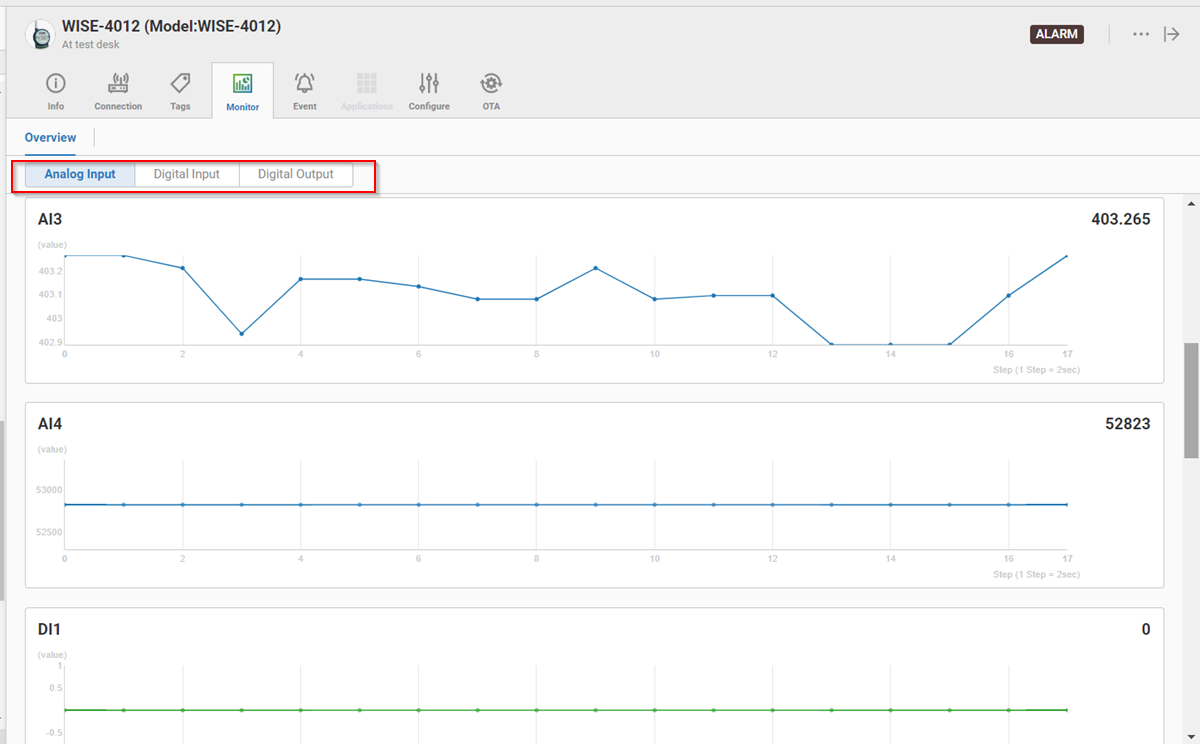
Task: Open the Event alarm bell icon
Action: pyautogui.click(x=304, y=83)
